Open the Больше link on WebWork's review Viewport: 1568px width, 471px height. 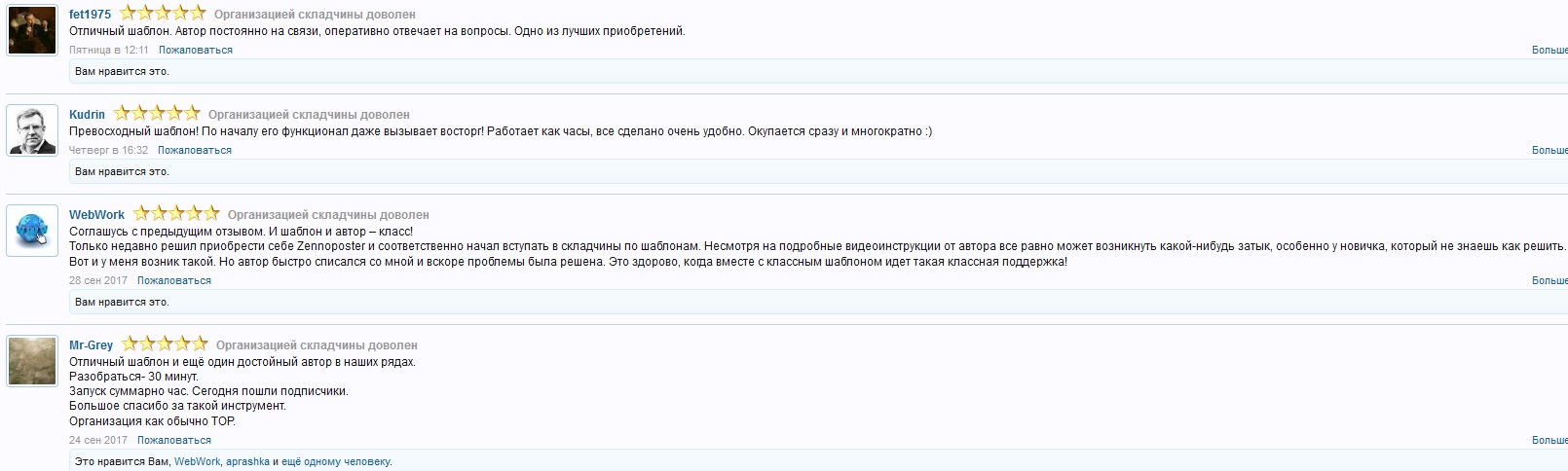click(1549, 280)
